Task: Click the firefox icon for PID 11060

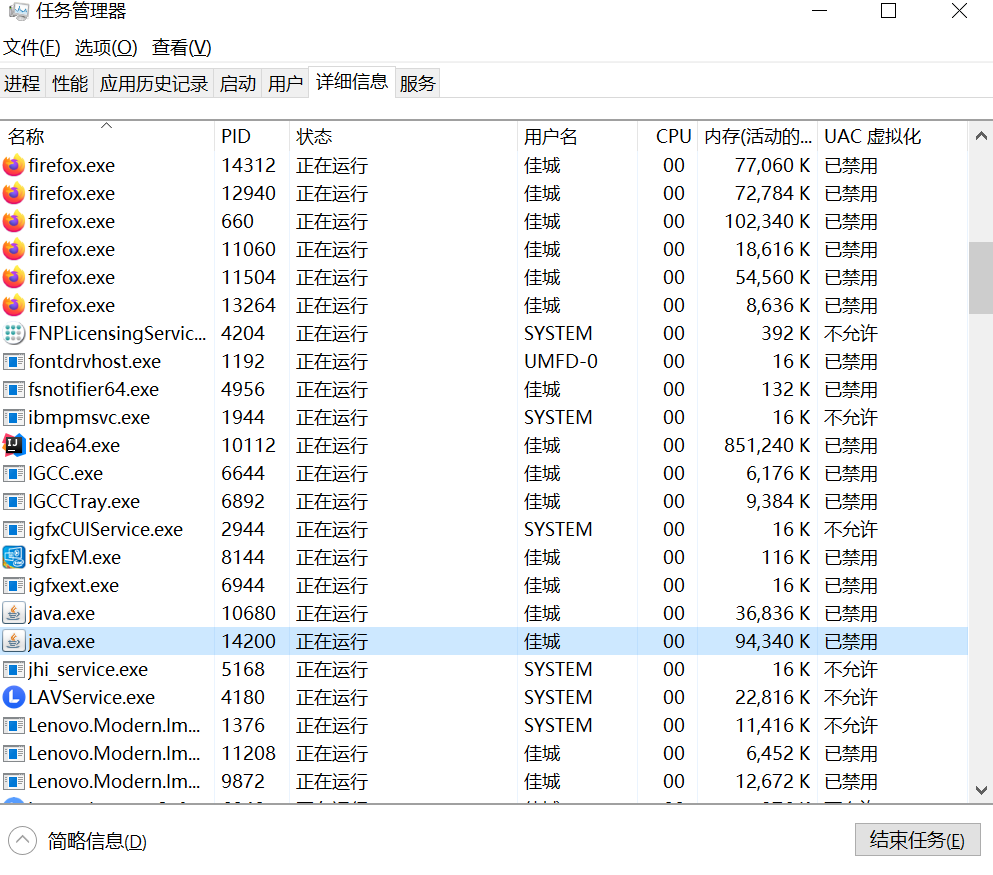Action: (x=14, y=249)
